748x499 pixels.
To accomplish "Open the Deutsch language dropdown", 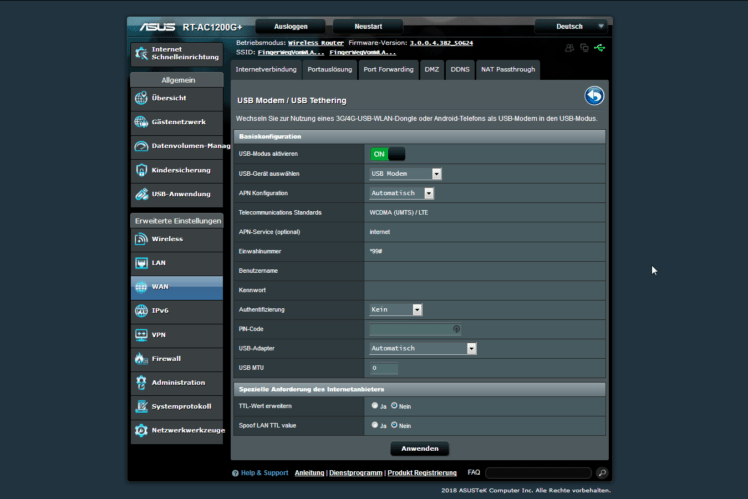I will pyautogui.click(x=571, y=27).
